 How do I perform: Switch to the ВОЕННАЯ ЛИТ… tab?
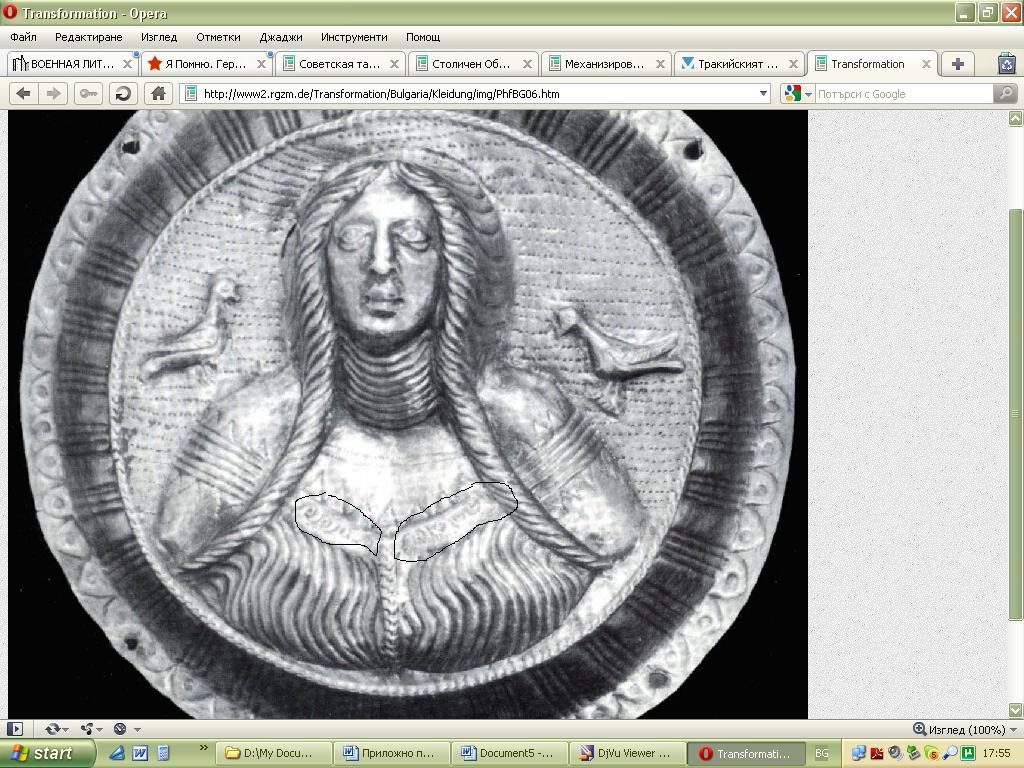click(x=72, y=64)
